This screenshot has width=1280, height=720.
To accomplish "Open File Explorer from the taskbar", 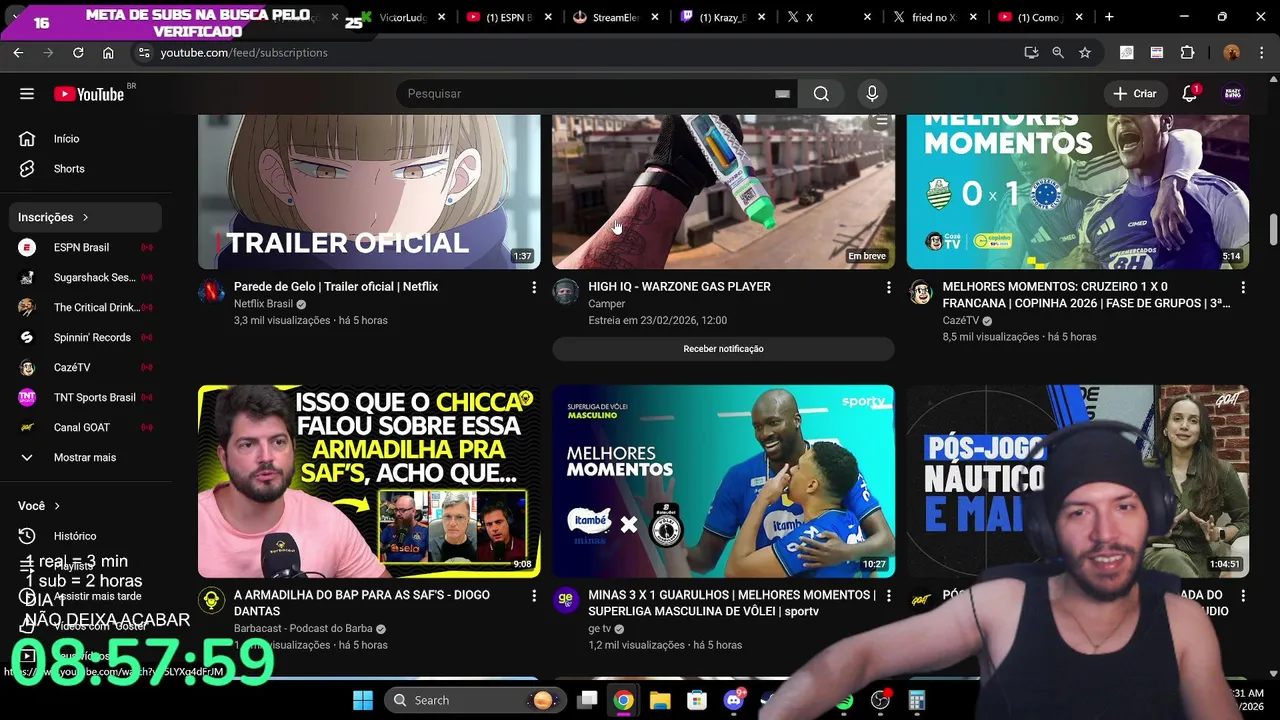I will [x=660, y=700].
